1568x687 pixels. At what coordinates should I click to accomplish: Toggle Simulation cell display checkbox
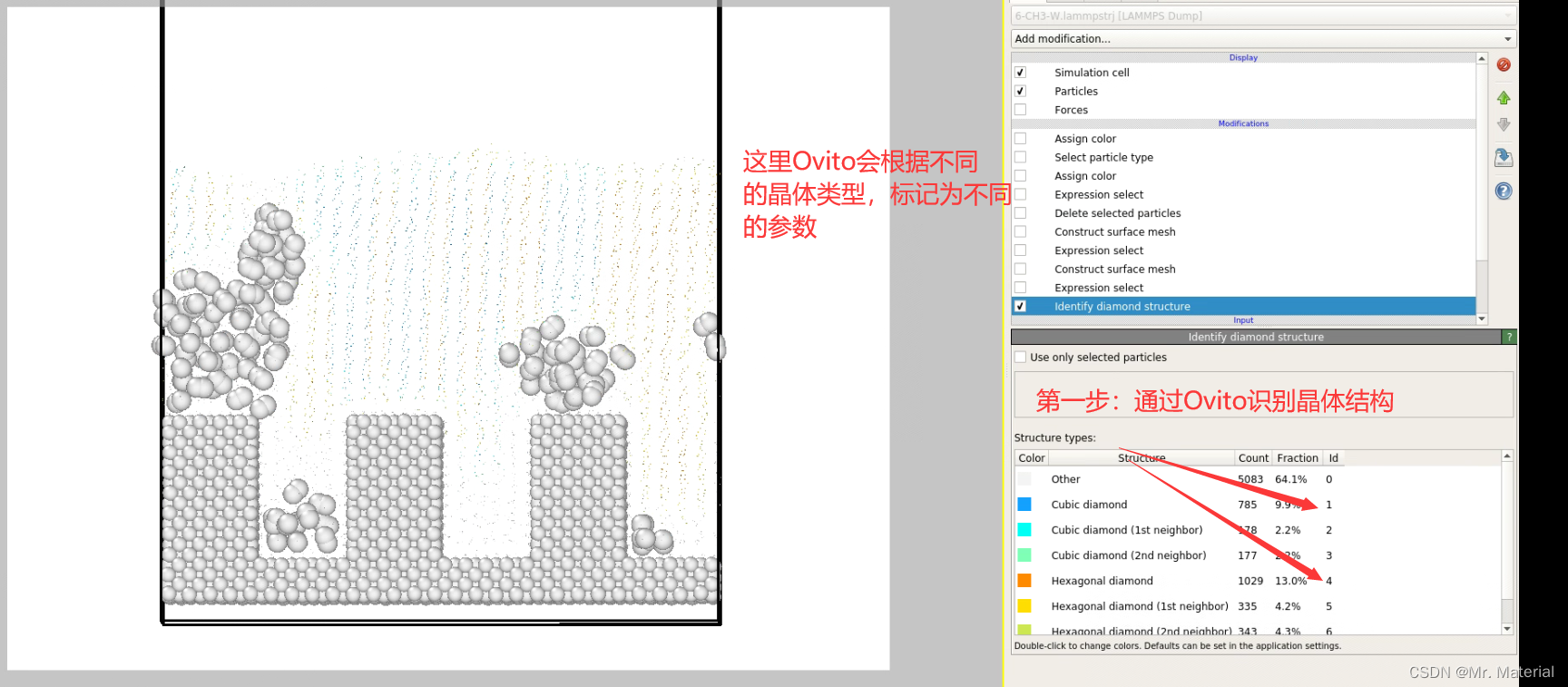point(1020,73)
